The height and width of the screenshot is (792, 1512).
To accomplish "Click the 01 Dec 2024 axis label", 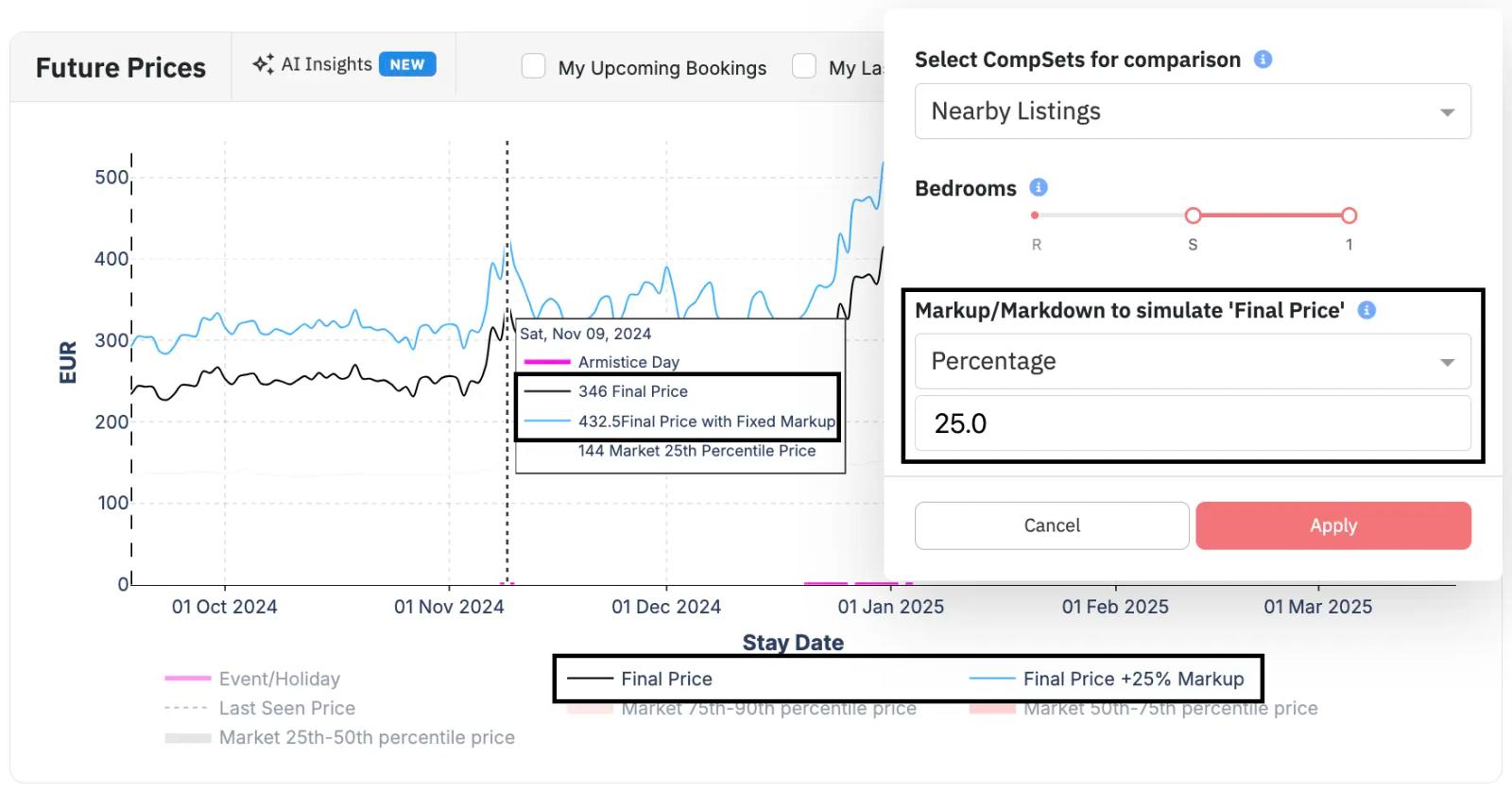I will point(666,607).
